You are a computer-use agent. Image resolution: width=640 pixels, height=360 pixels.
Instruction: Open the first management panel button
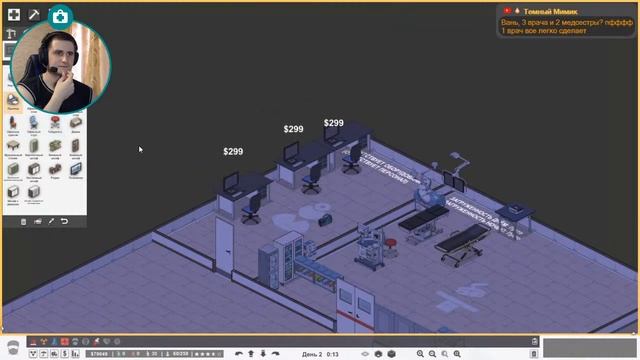click(33, 354)
